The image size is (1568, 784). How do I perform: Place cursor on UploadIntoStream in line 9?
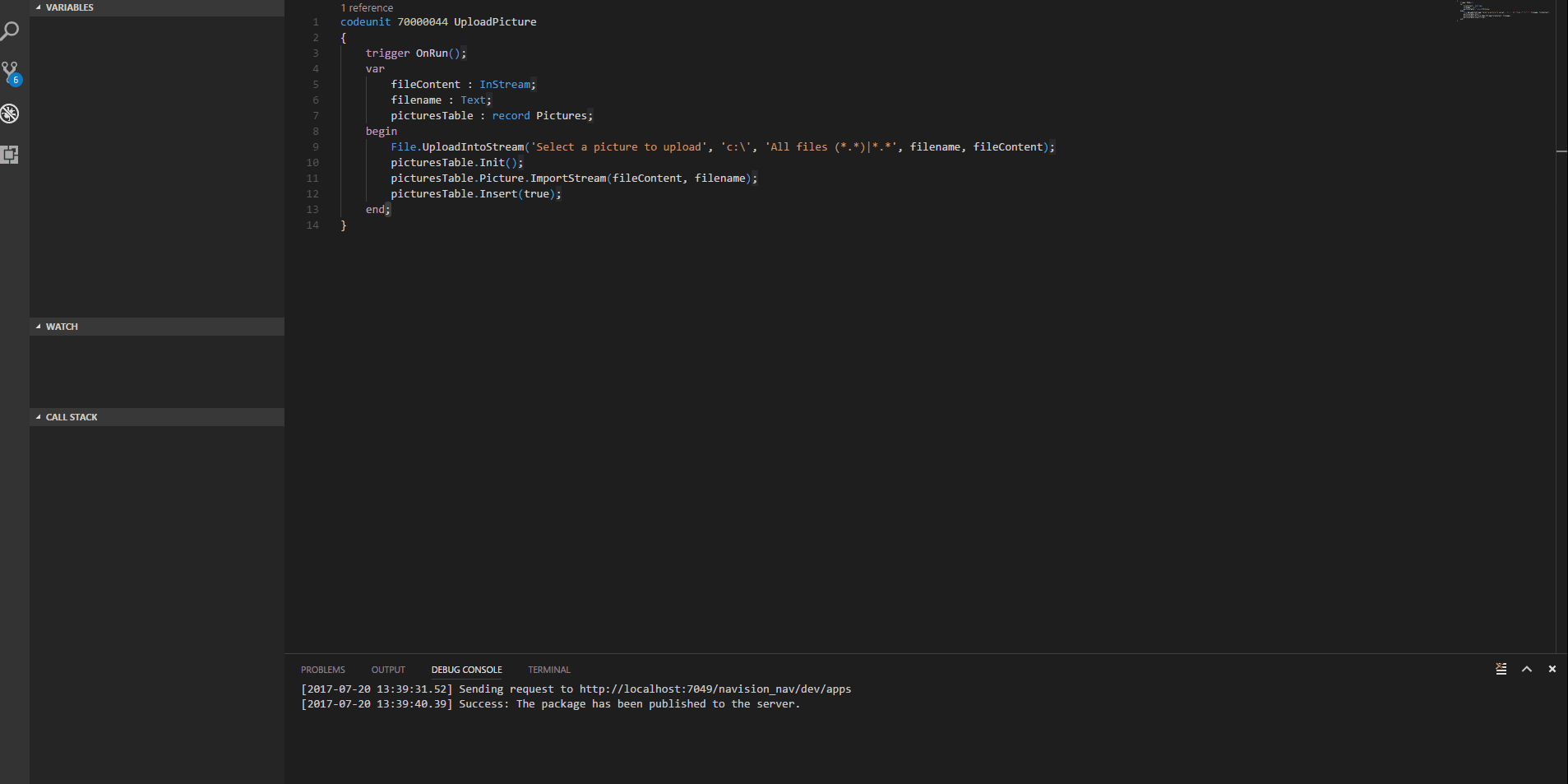473,147
